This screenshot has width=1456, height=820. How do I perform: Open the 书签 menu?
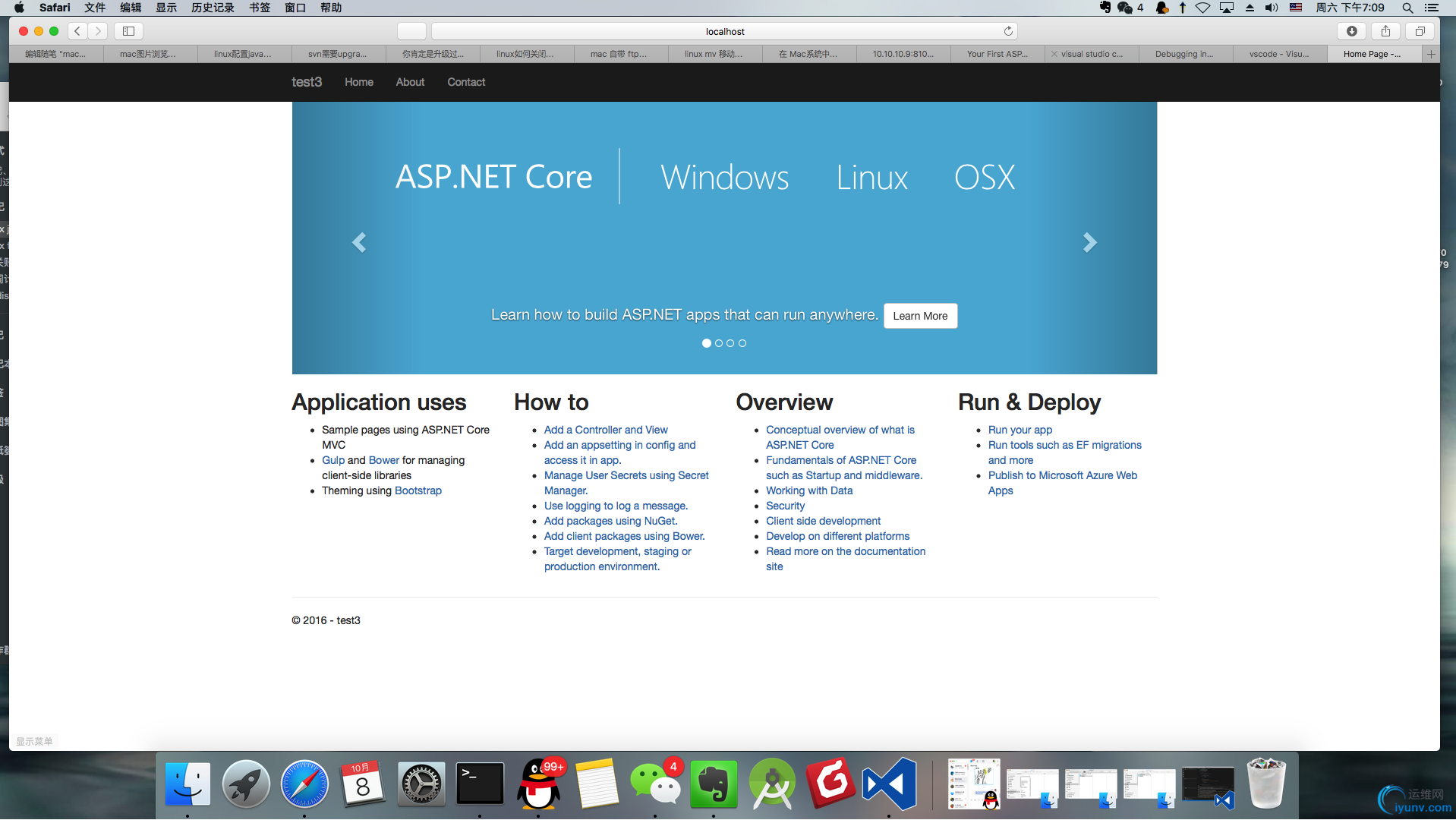click(260, 8)
